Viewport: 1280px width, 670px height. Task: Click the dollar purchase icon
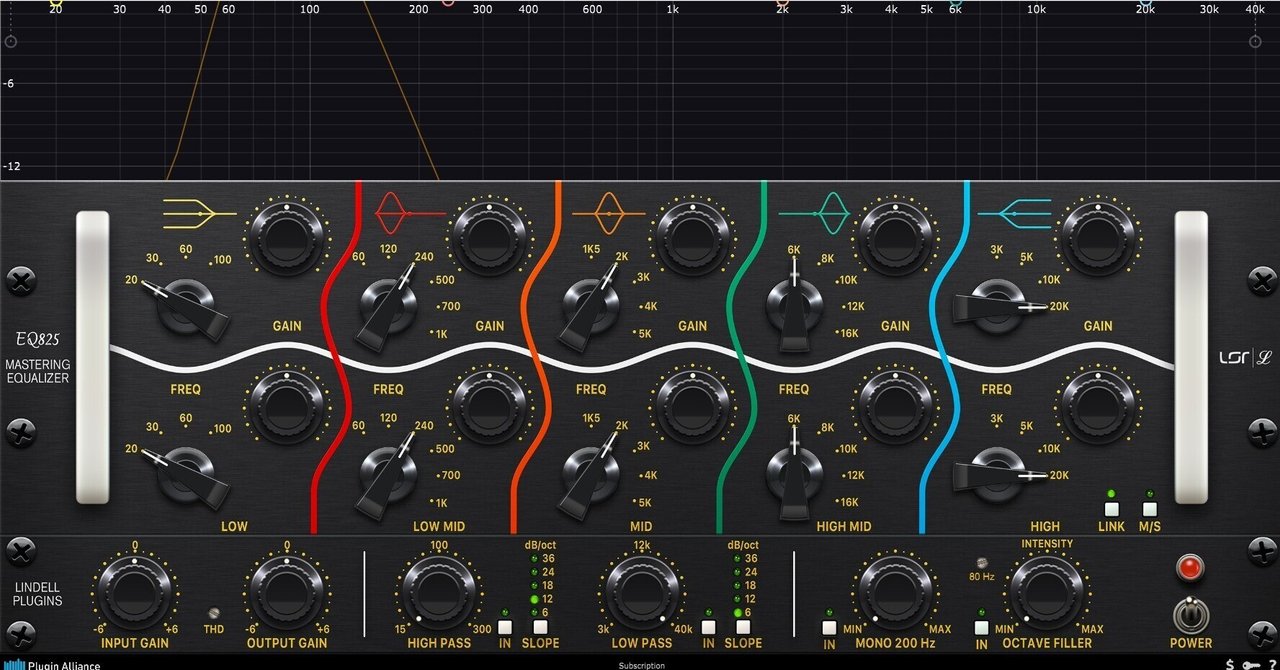click(1228, 662)
